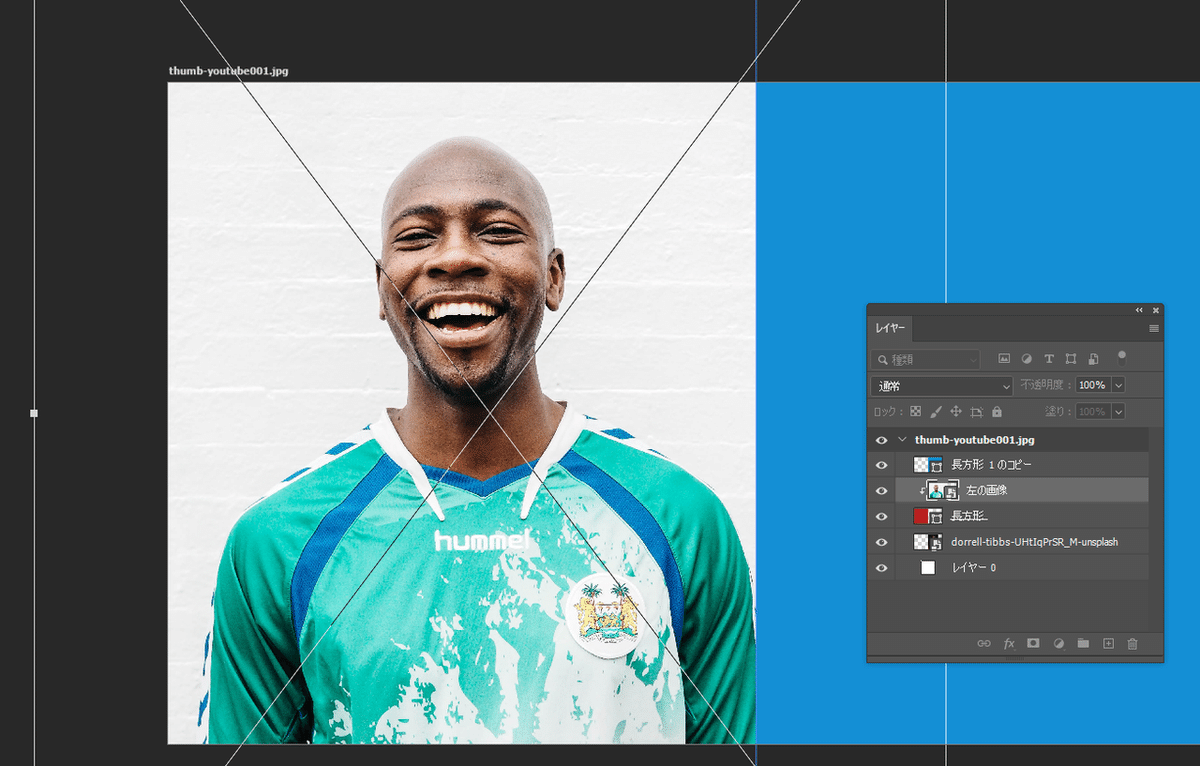Click the transform handle at left edge
The height and width of the screenshot is (766, 1200).
click(34, 413)
